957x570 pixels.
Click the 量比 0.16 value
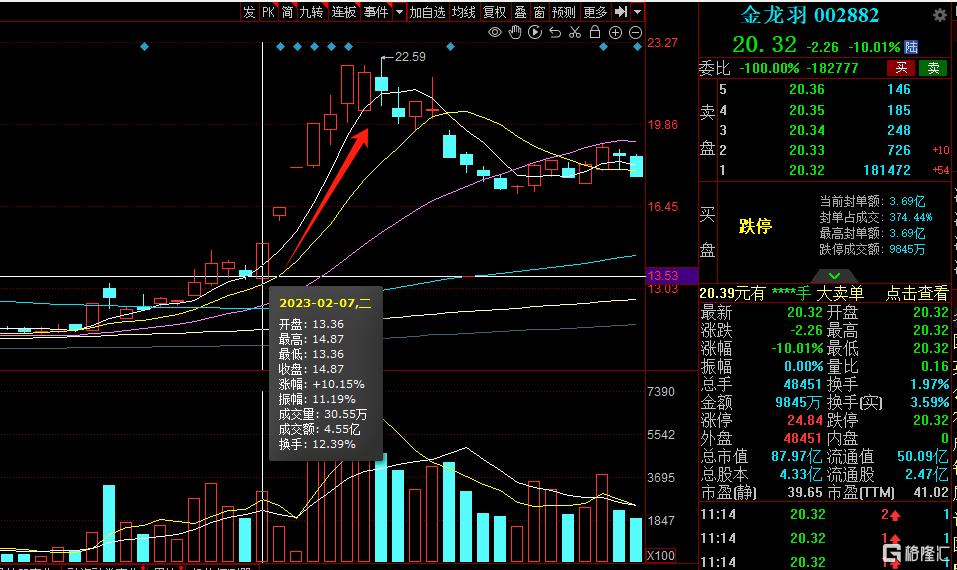935,367
